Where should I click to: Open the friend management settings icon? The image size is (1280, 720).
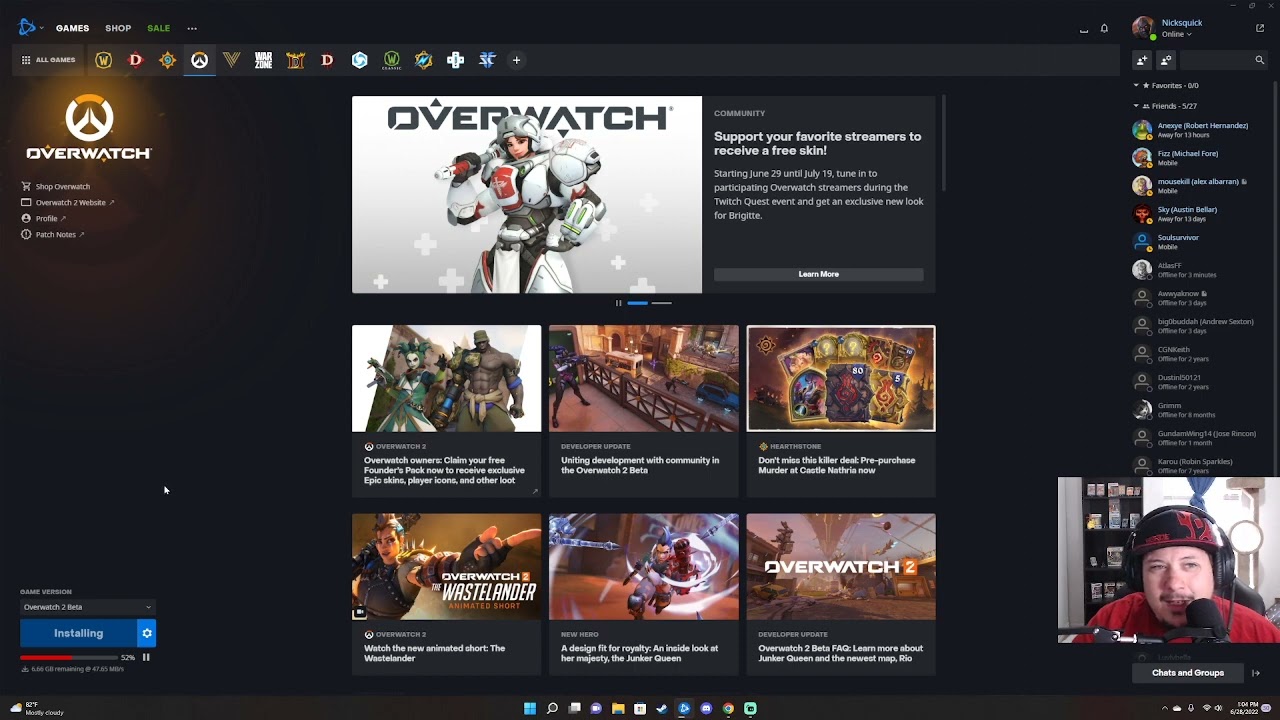[x=1166, y=60]
